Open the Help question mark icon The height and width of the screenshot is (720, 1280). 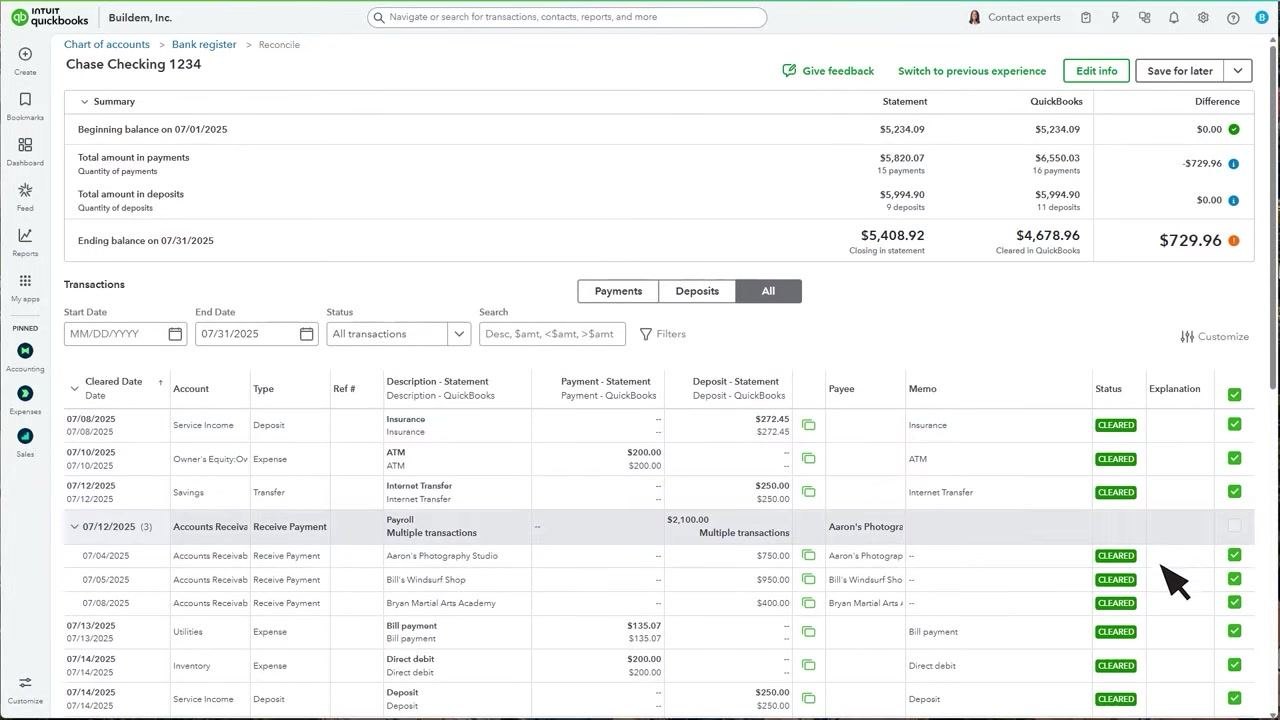tap(1233, 17)
